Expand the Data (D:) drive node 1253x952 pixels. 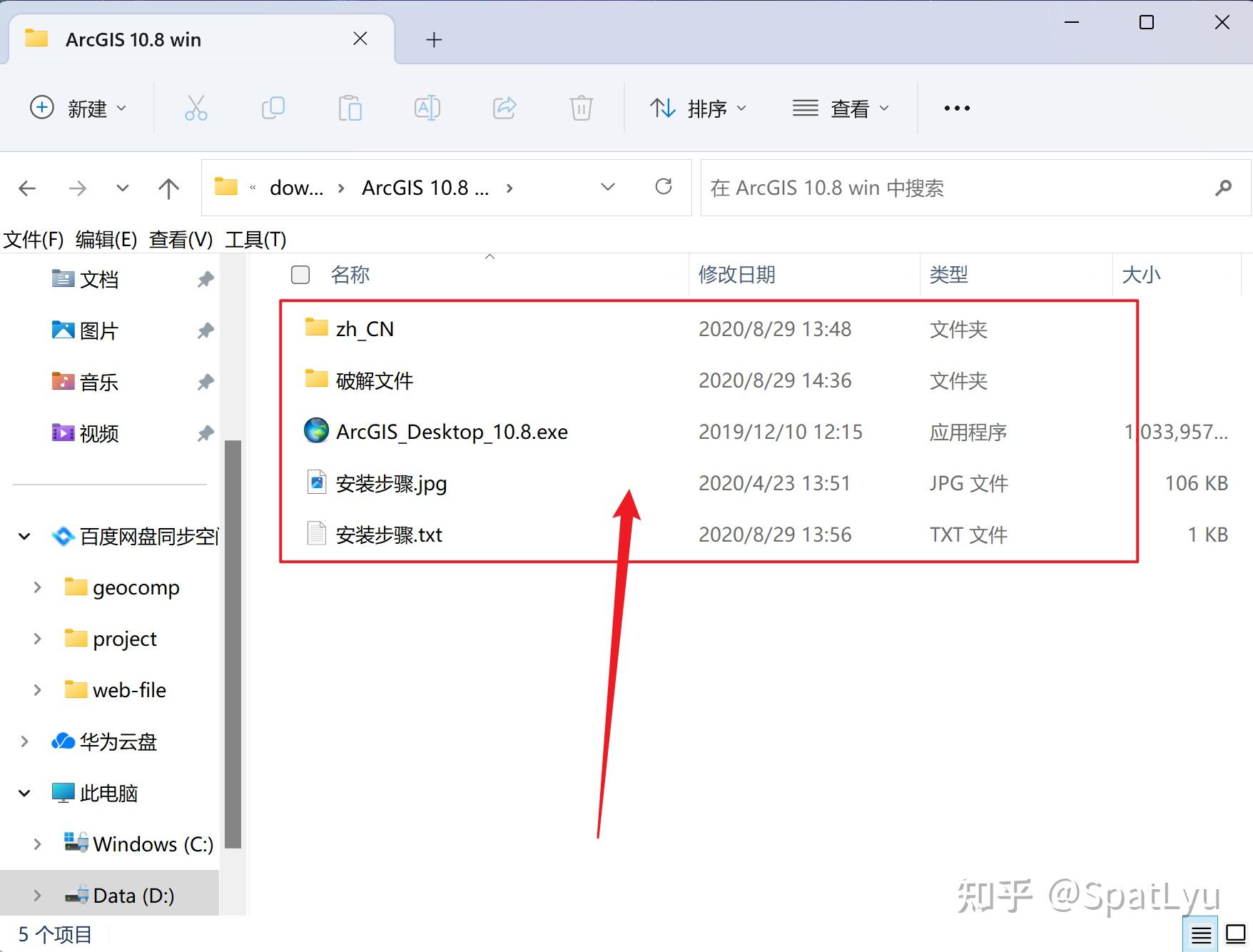point(38,896)
